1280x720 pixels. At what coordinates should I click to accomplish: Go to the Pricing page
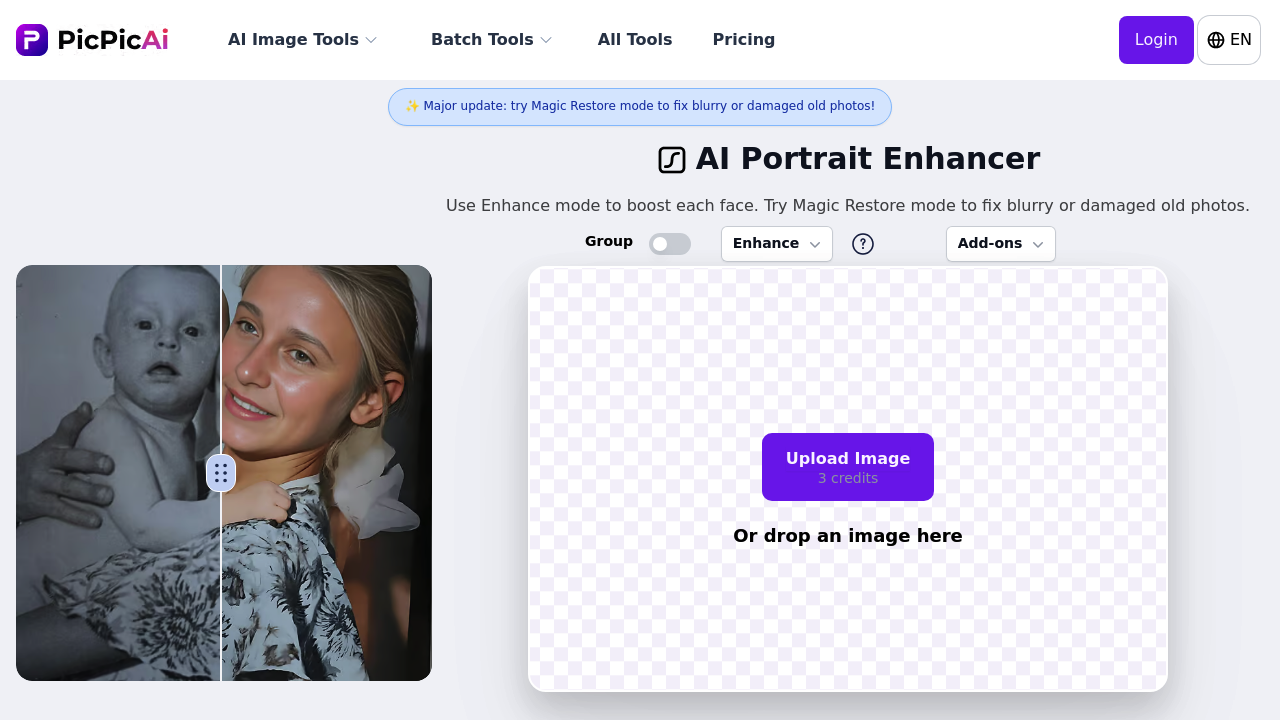tap(744, 40)
